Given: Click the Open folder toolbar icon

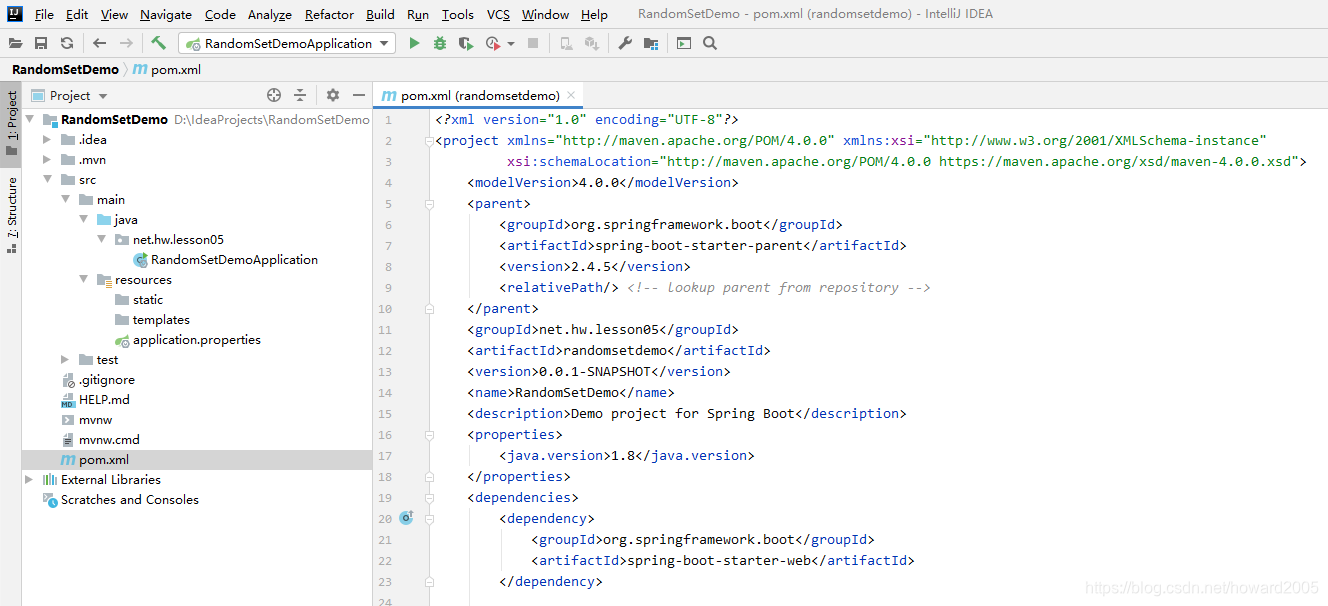Looking at the screenshot, I should (15, 43).
